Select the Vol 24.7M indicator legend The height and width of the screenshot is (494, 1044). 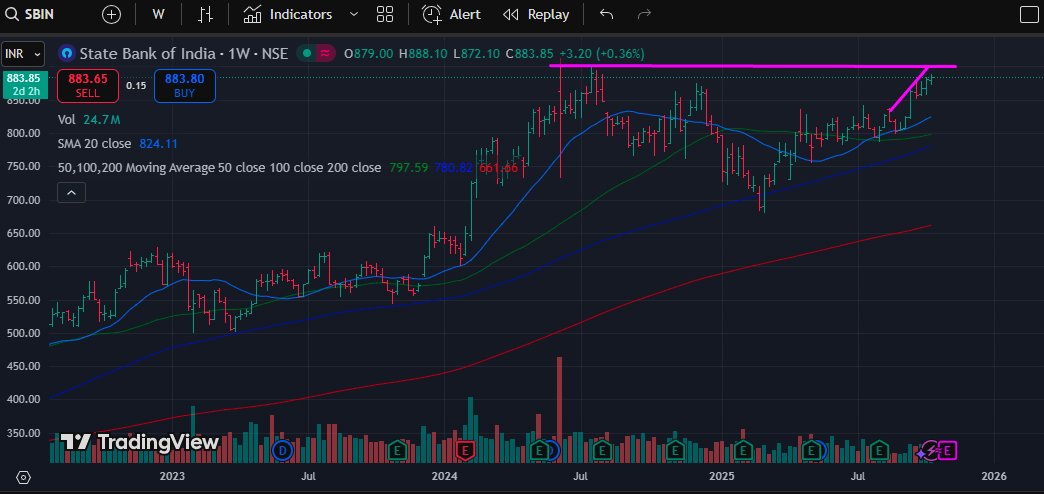pos(89,120)
